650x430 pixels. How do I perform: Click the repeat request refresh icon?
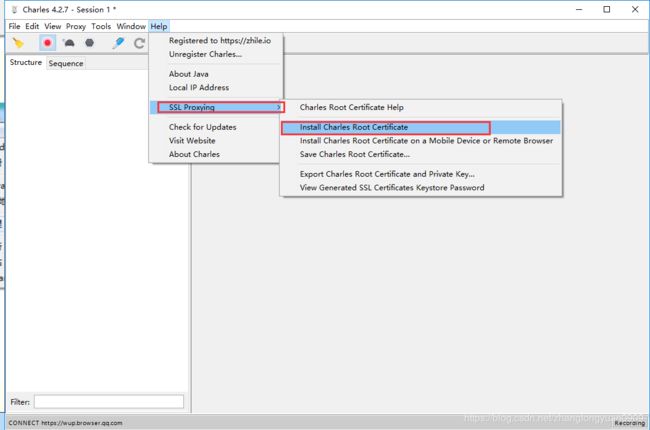click(x=139, y=43)
